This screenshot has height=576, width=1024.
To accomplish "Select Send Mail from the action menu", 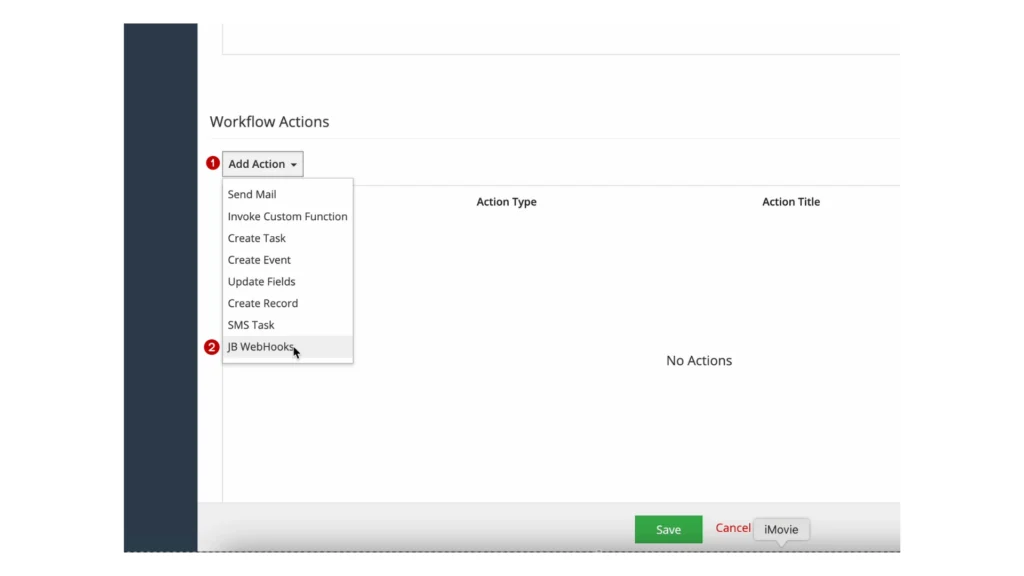I will tap(252, 194).
